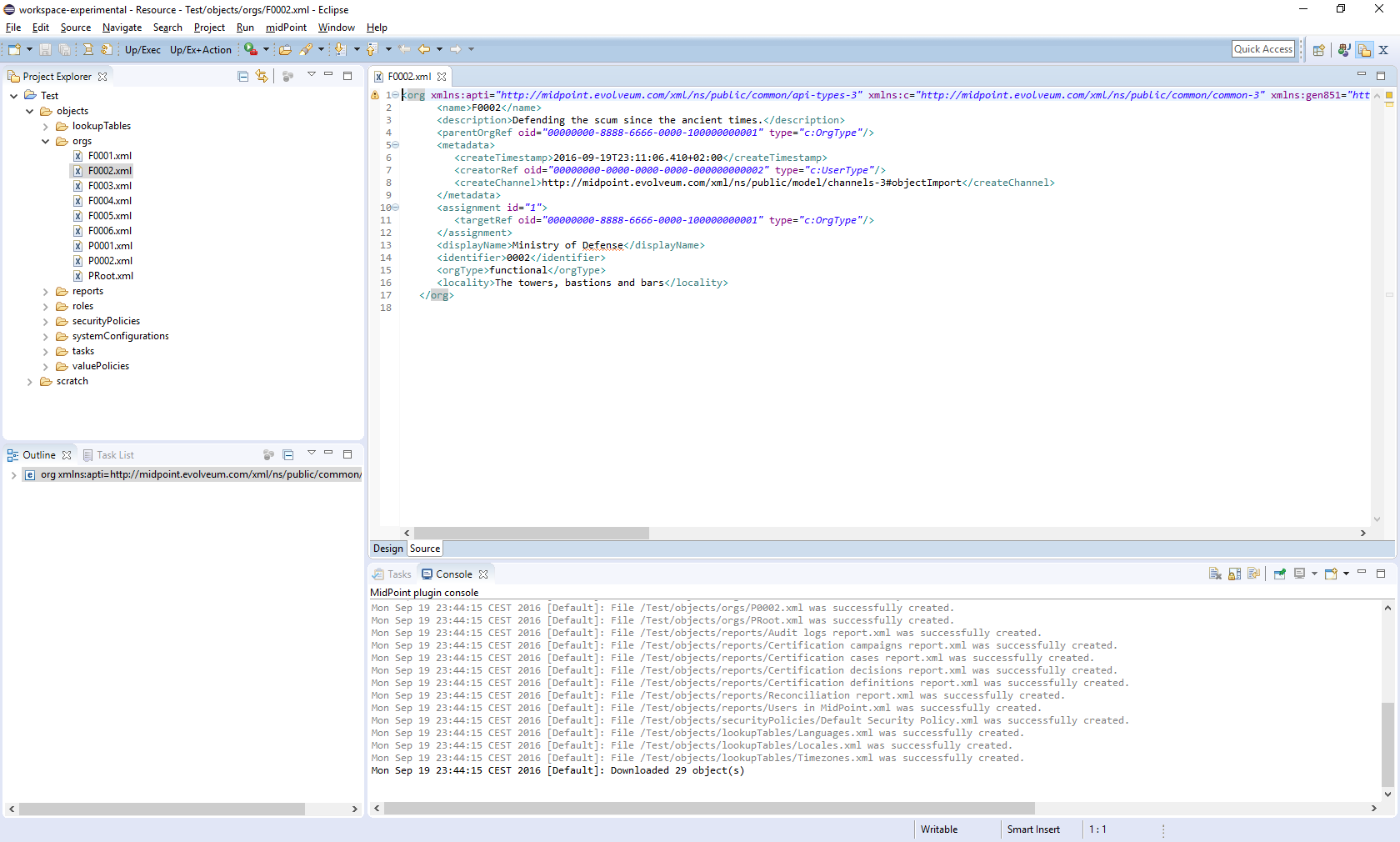Expand the reports folder
This screenshot has width=1400, height=842.
pos(46,292)
